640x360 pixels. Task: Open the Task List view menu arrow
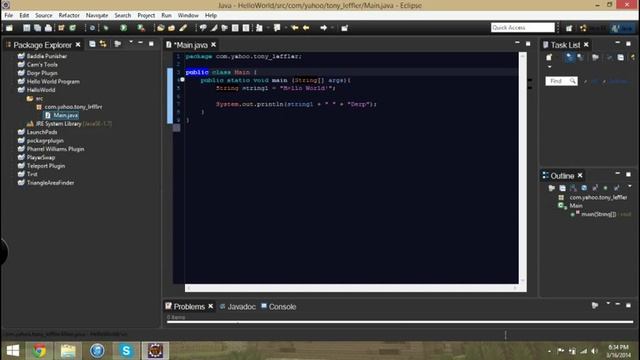tap(549, 67)
